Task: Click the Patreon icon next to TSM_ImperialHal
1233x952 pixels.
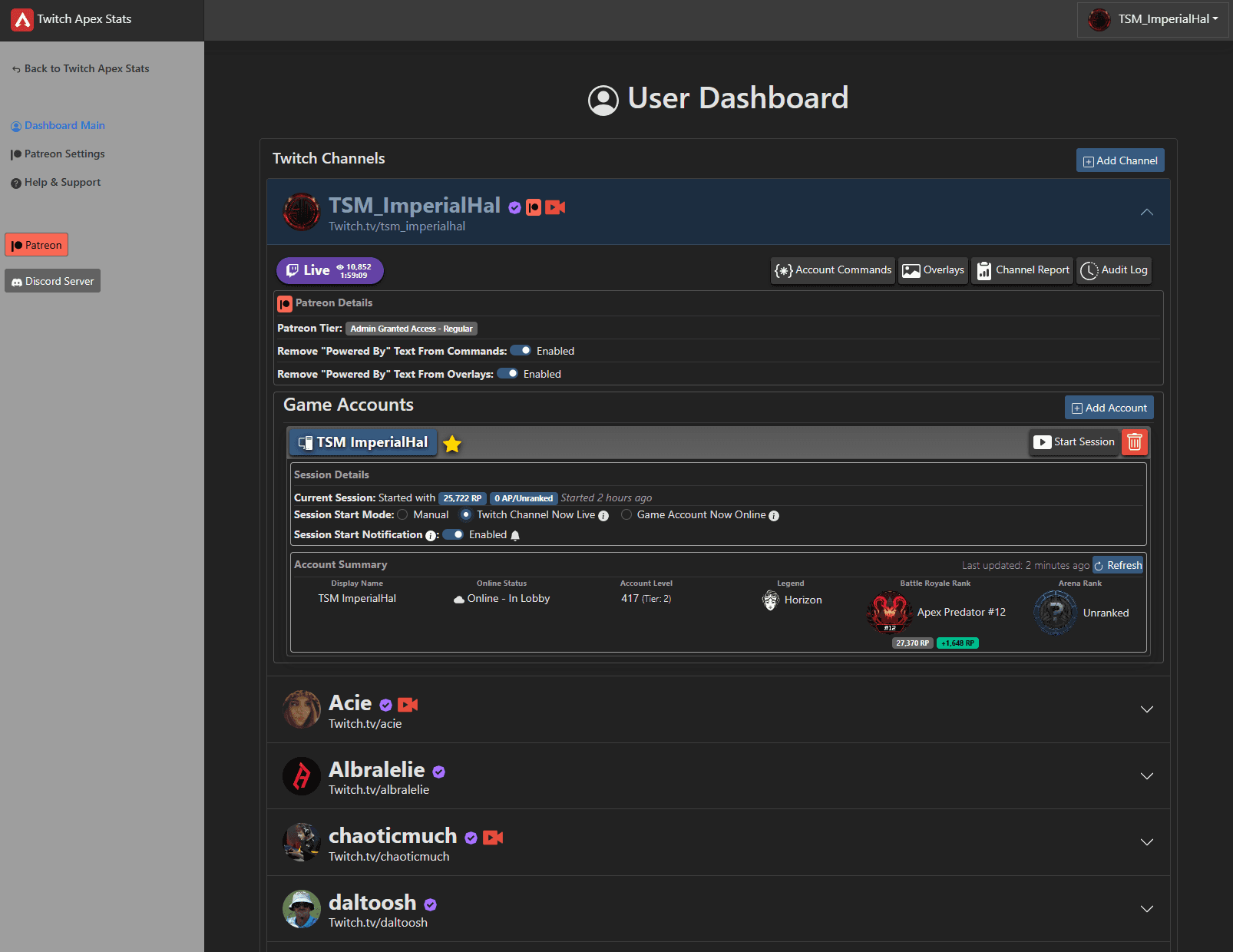Action: 534,207
